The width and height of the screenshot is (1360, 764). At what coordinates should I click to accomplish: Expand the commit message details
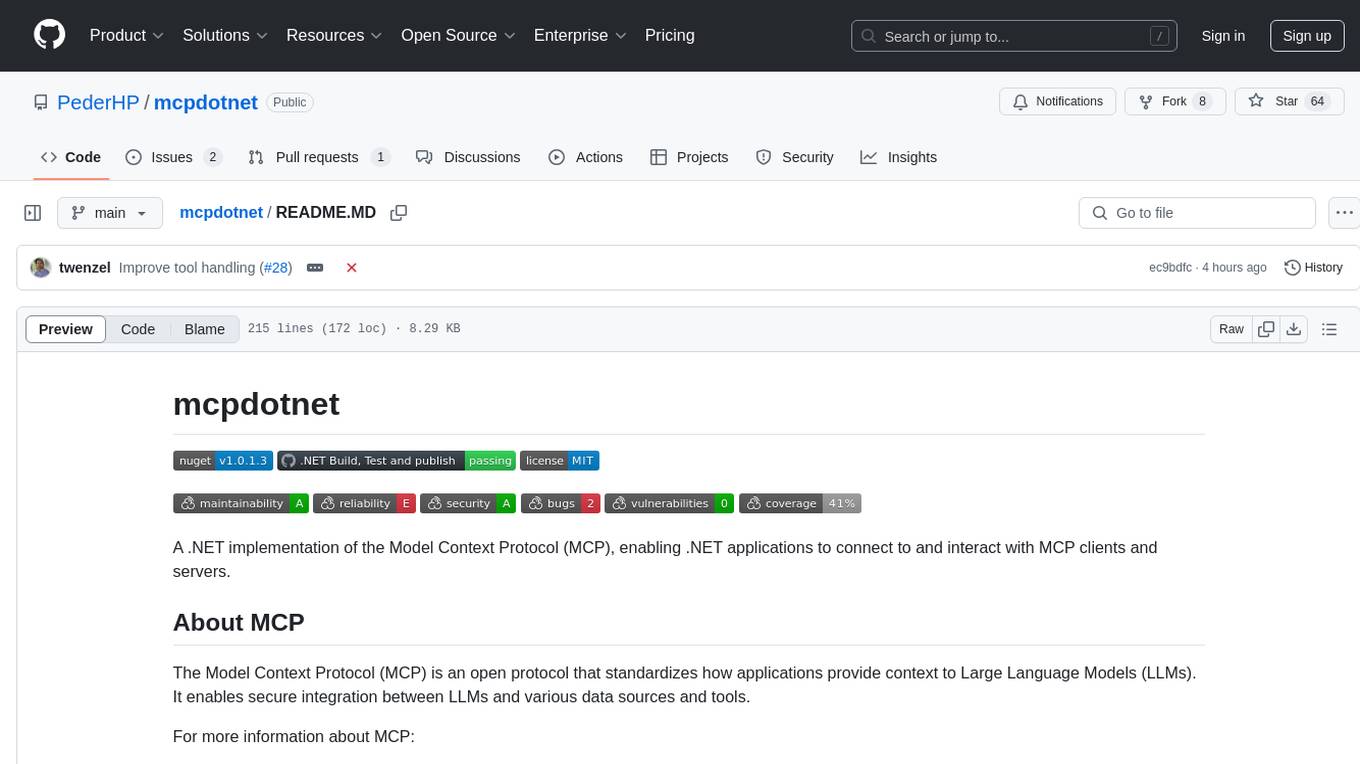315,268
